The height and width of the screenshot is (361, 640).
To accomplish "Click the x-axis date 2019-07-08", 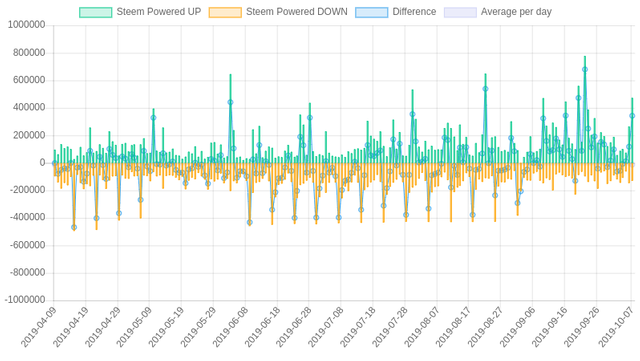I will coord(326,327).
